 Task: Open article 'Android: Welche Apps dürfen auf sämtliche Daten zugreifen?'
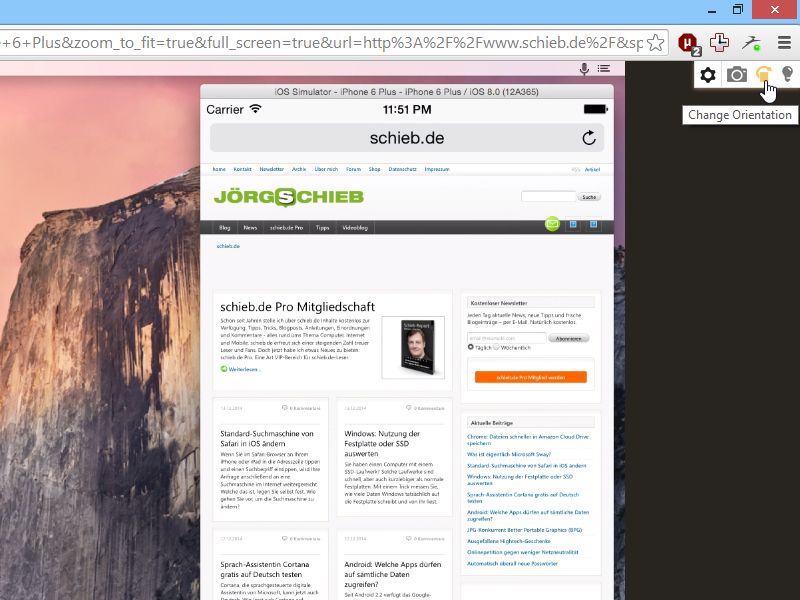point(393,574)
